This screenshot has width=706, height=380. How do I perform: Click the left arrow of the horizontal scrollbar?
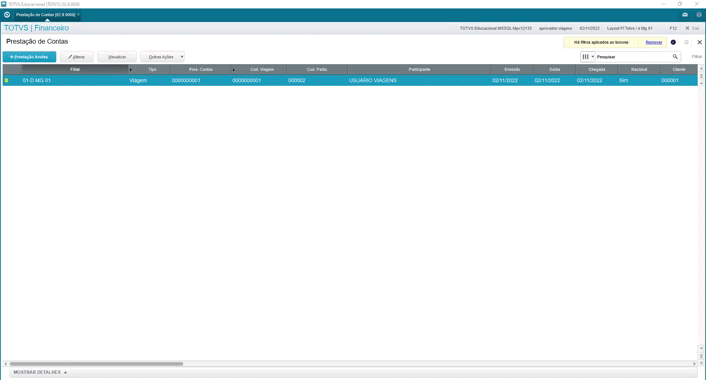5,363
